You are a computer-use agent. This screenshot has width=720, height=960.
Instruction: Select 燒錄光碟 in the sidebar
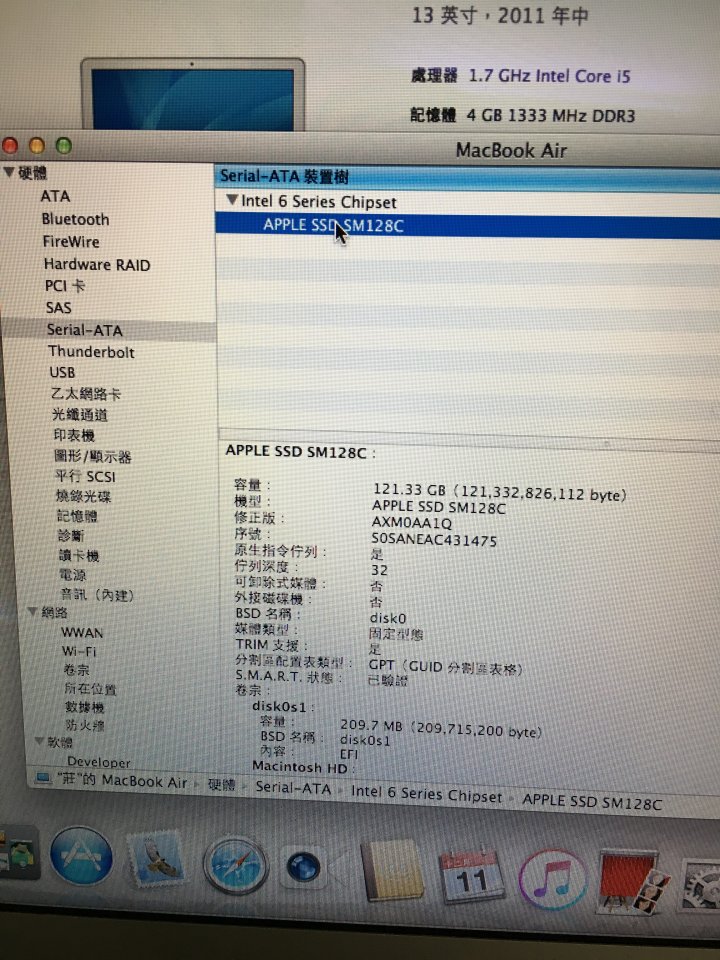point(83,496)
